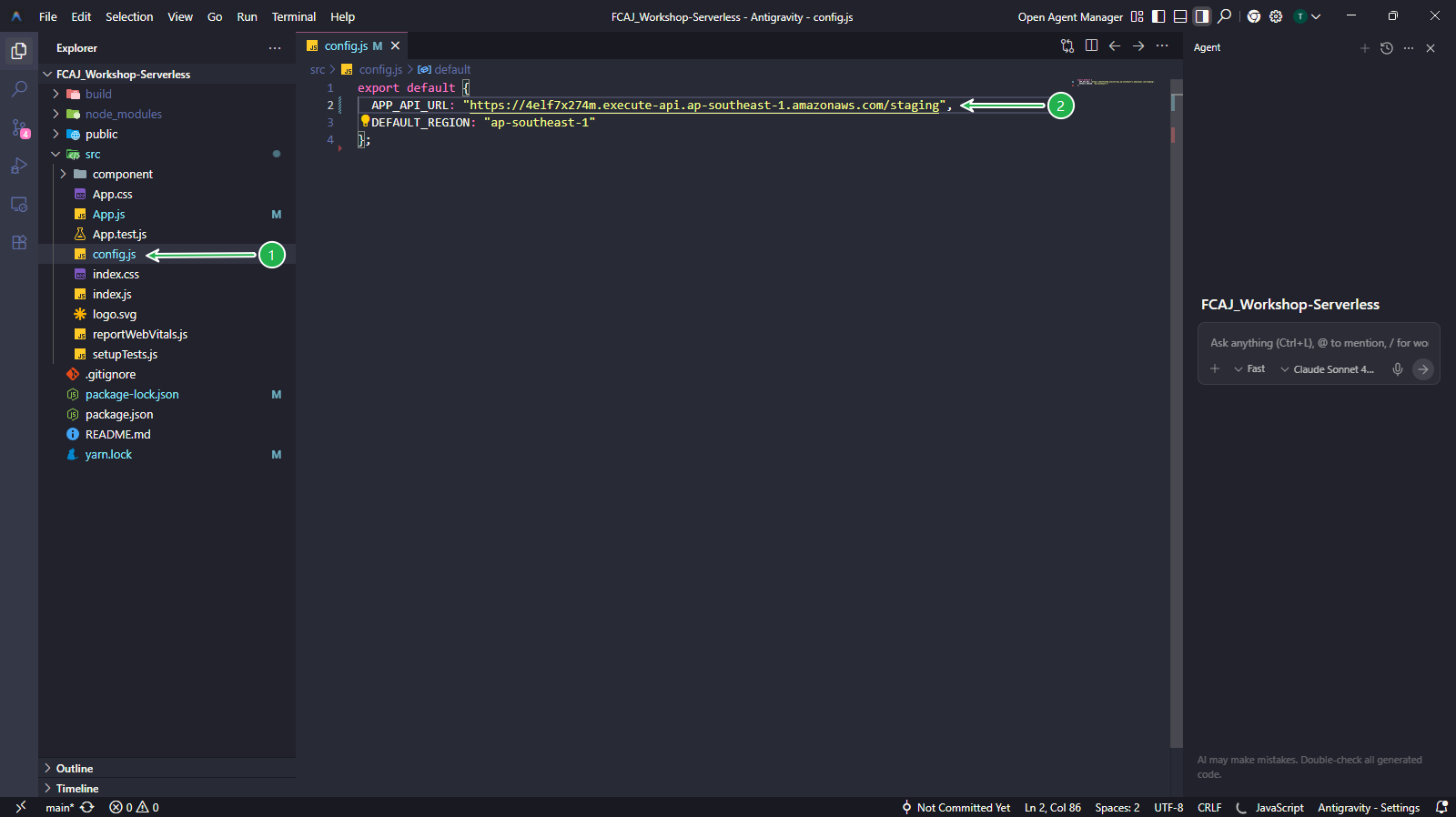Open settings gear in title bar
This screenshot has width=1456, height=817.
[1276, 16]
